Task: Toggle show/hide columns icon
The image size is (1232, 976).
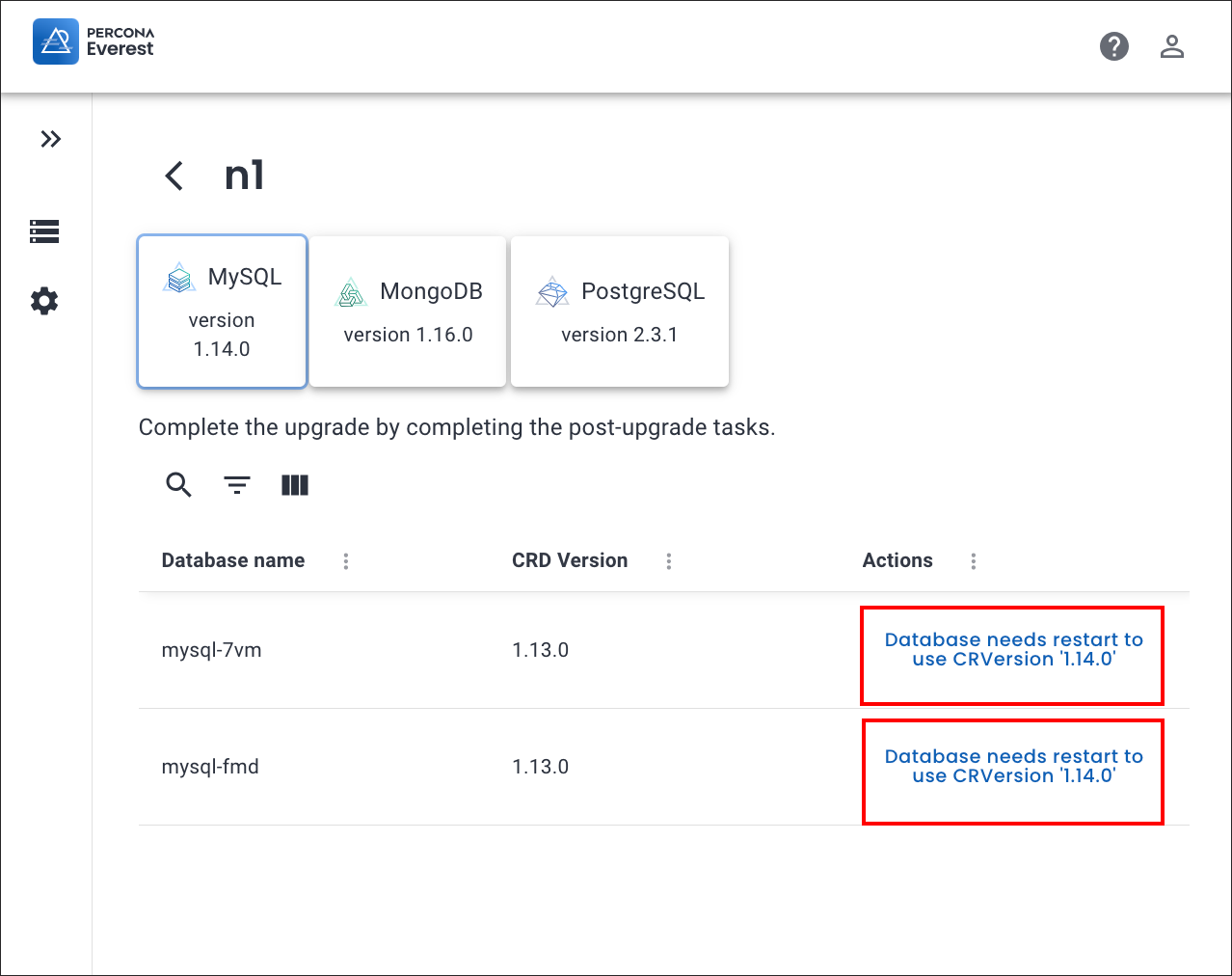Action: click(295, 484)
